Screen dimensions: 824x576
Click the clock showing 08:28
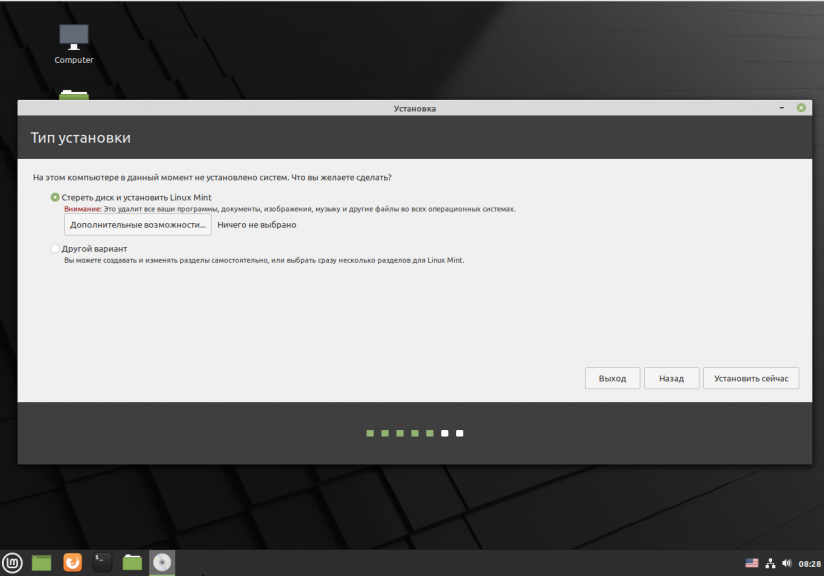(809, 564)
